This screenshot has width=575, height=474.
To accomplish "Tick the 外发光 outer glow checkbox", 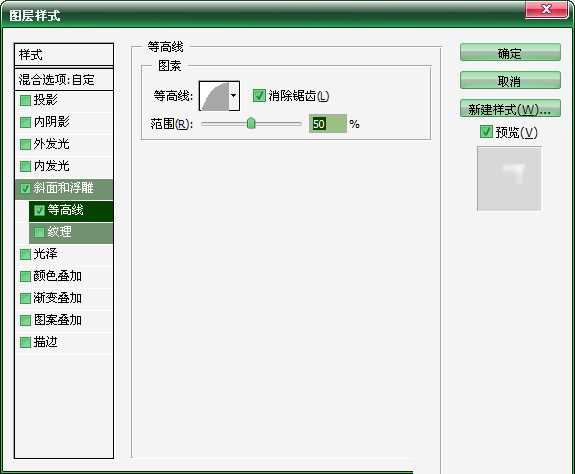I will [x=25, y=144].
